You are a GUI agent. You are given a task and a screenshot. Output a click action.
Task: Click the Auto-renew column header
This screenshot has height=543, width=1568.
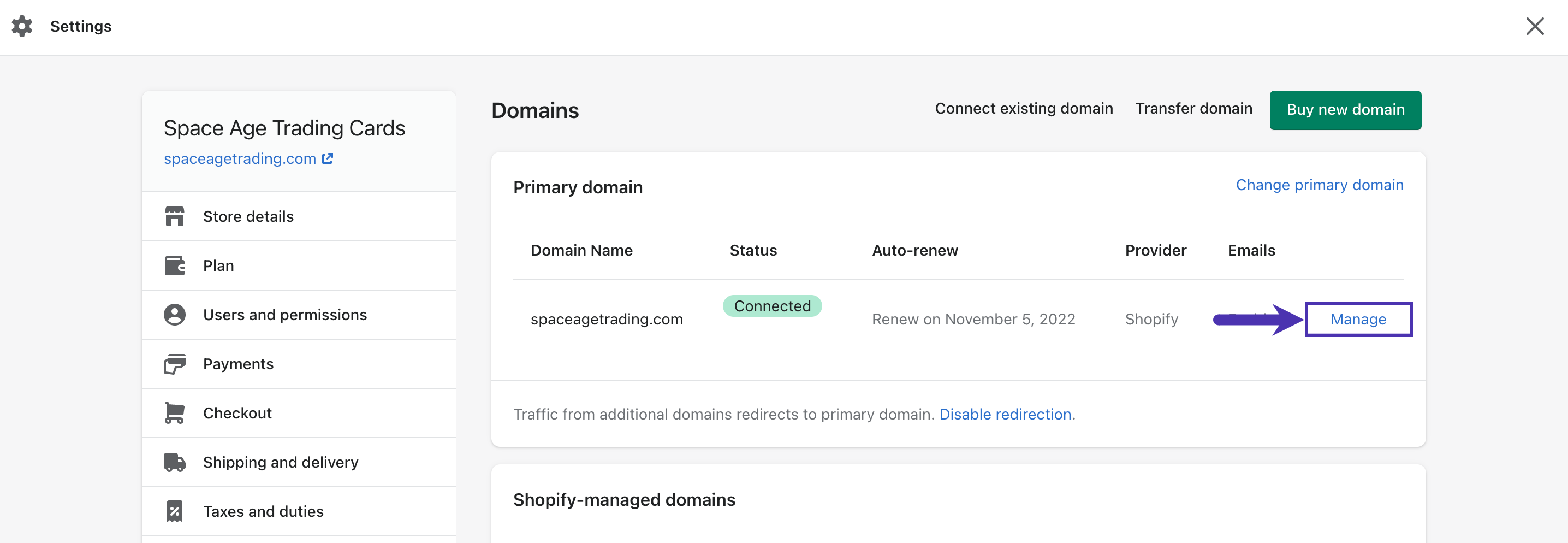click(x=915, y=250)
